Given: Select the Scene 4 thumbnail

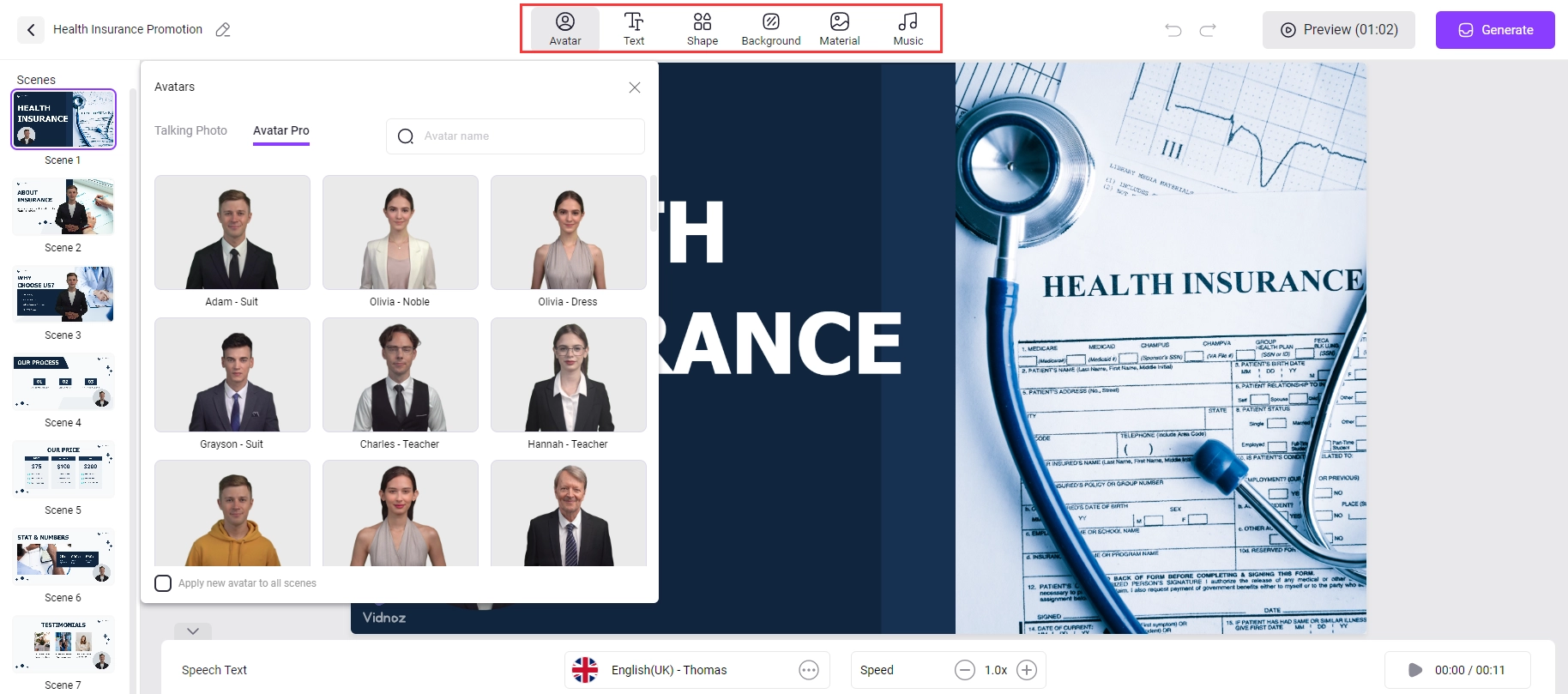Looking at the screenshot, I should tap(63, 382).
